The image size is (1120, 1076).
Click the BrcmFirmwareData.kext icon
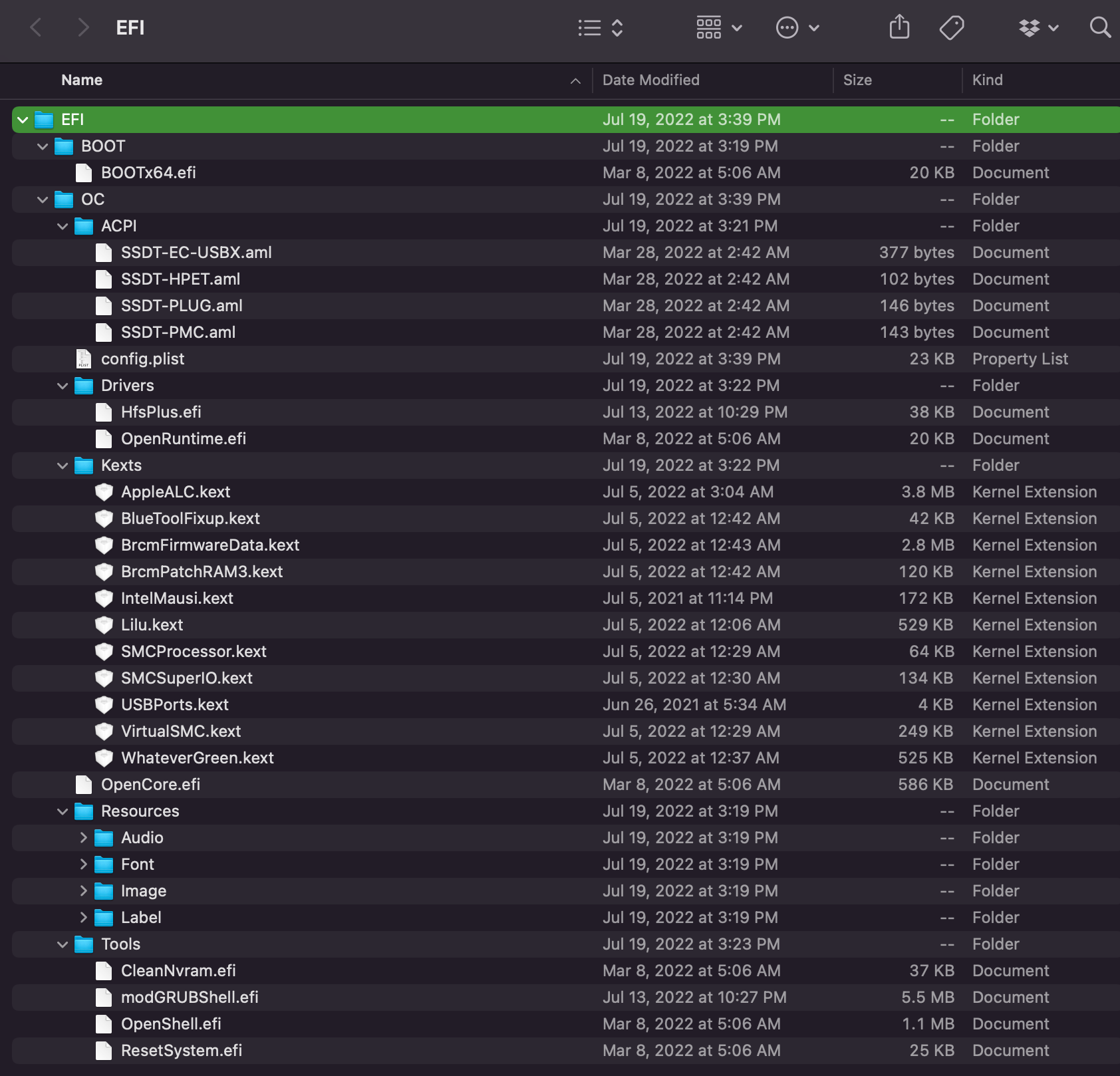pos(104,545)
